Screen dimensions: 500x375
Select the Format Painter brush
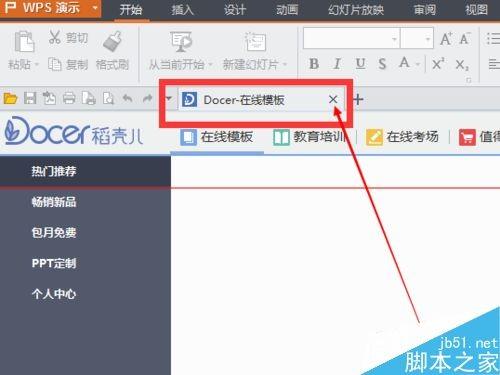(112, 41)
